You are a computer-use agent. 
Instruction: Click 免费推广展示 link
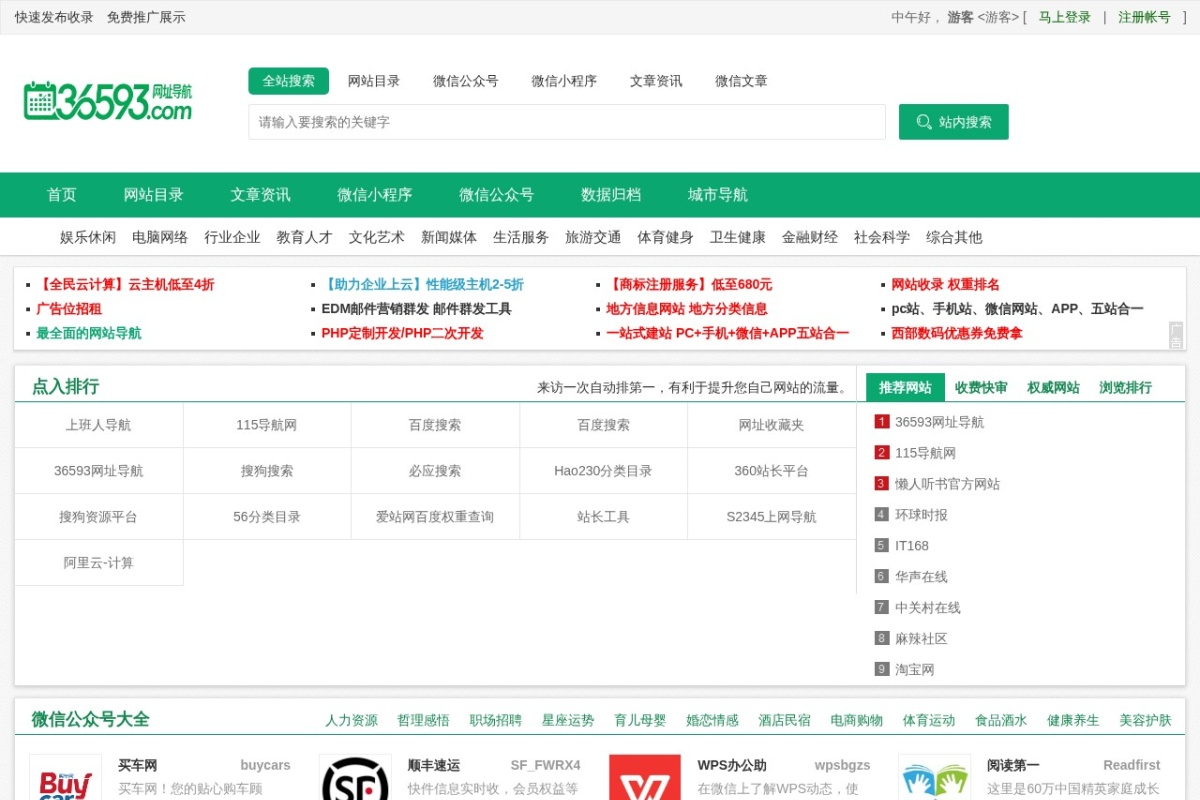click(146, 17)
